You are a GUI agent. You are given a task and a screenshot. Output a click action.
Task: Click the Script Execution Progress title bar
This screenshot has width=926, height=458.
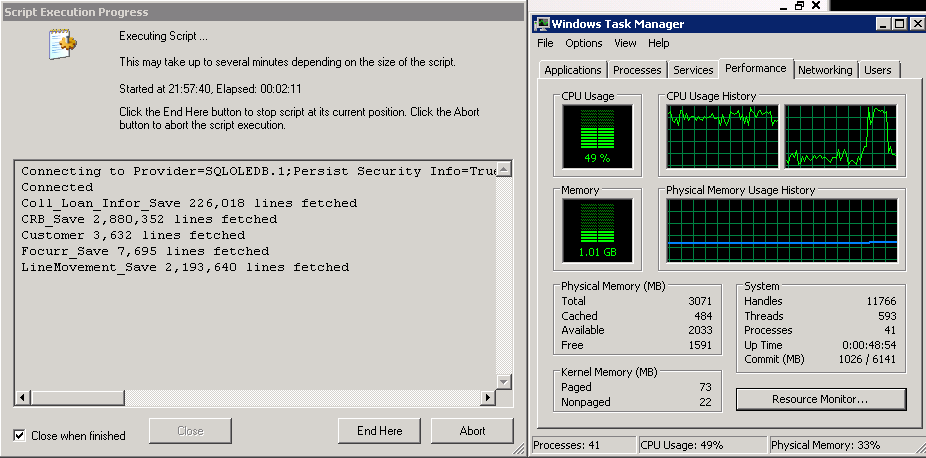(263, 12)
